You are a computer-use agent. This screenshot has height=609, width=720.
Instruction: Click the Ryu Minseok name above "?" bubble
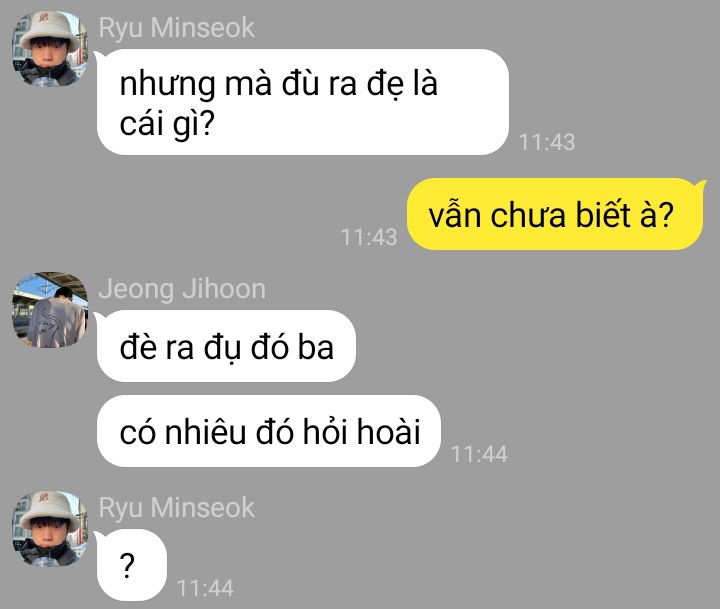tap(176, 508)
